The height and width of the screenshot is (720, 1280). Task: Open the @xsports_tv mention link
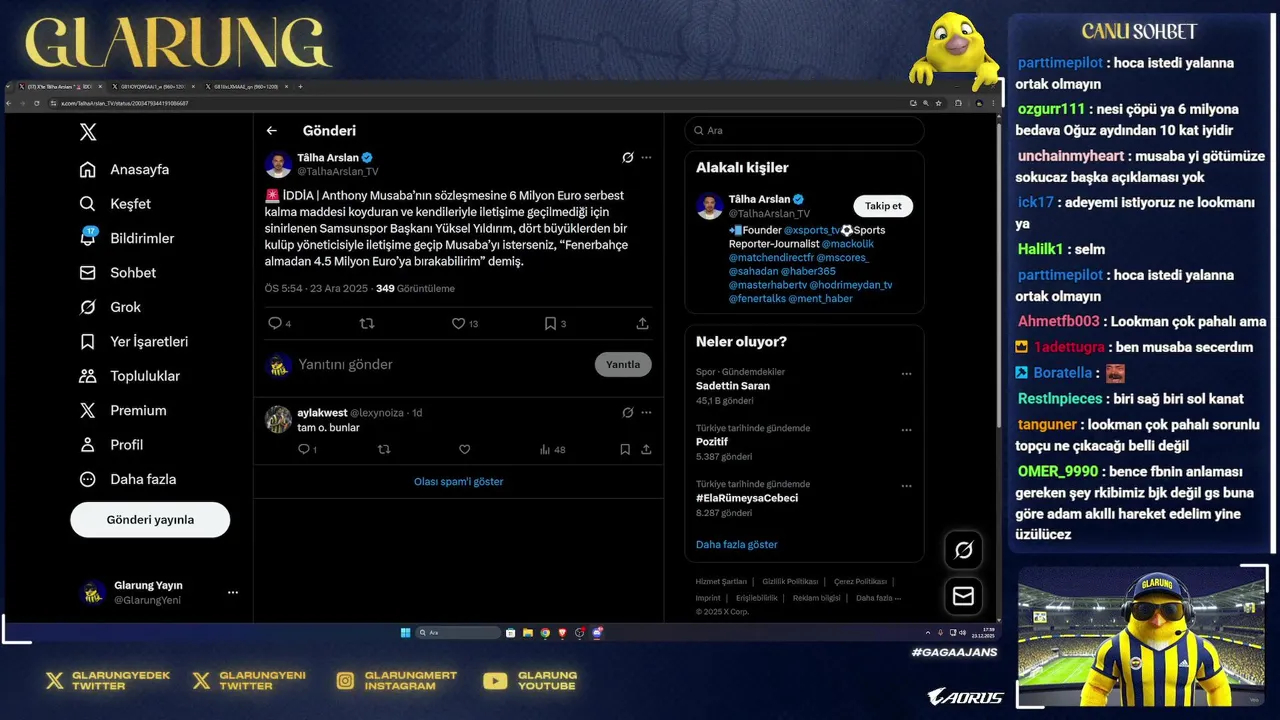pos(812,230)
